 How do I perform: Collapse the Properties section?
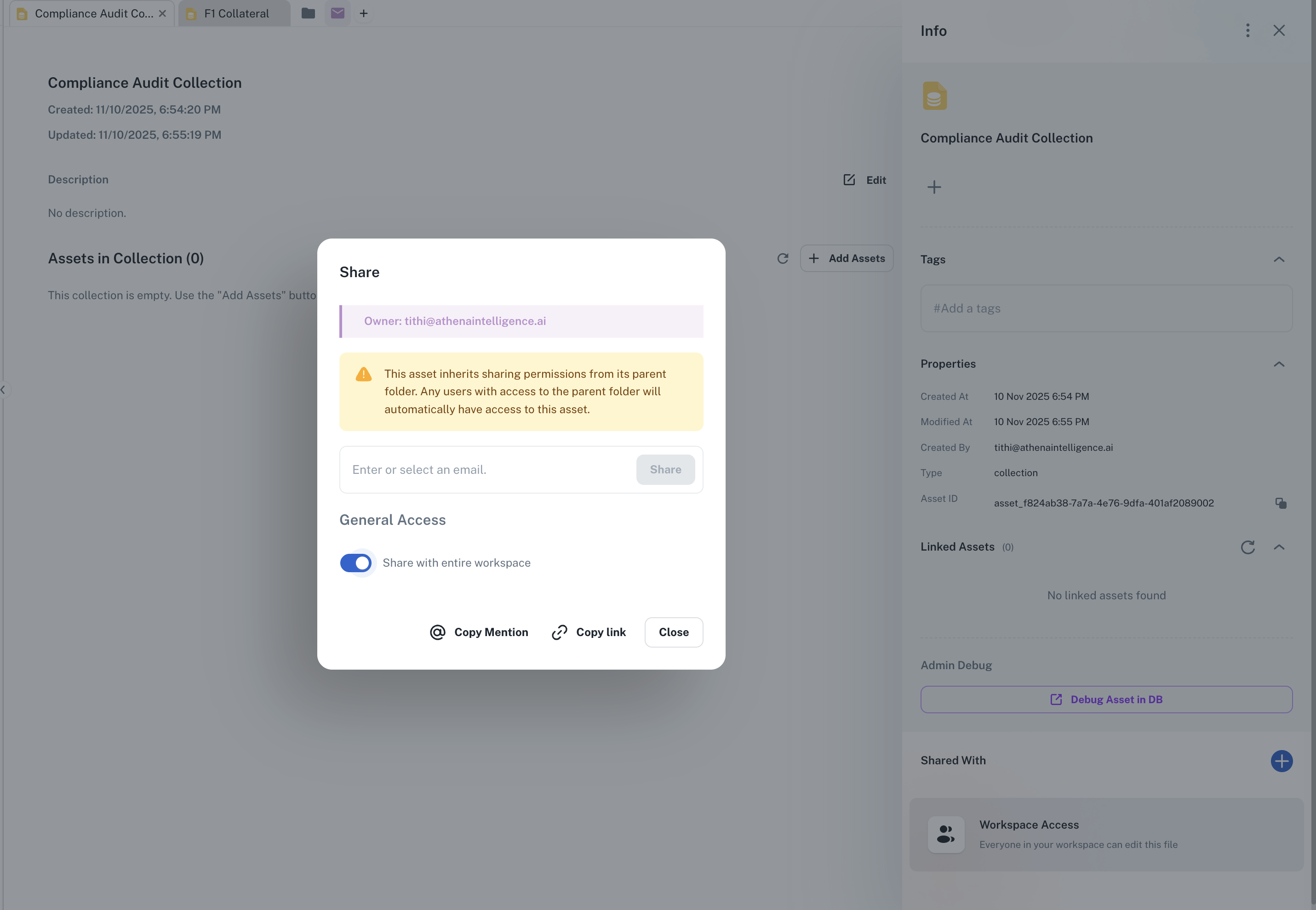click(1279, 364)
